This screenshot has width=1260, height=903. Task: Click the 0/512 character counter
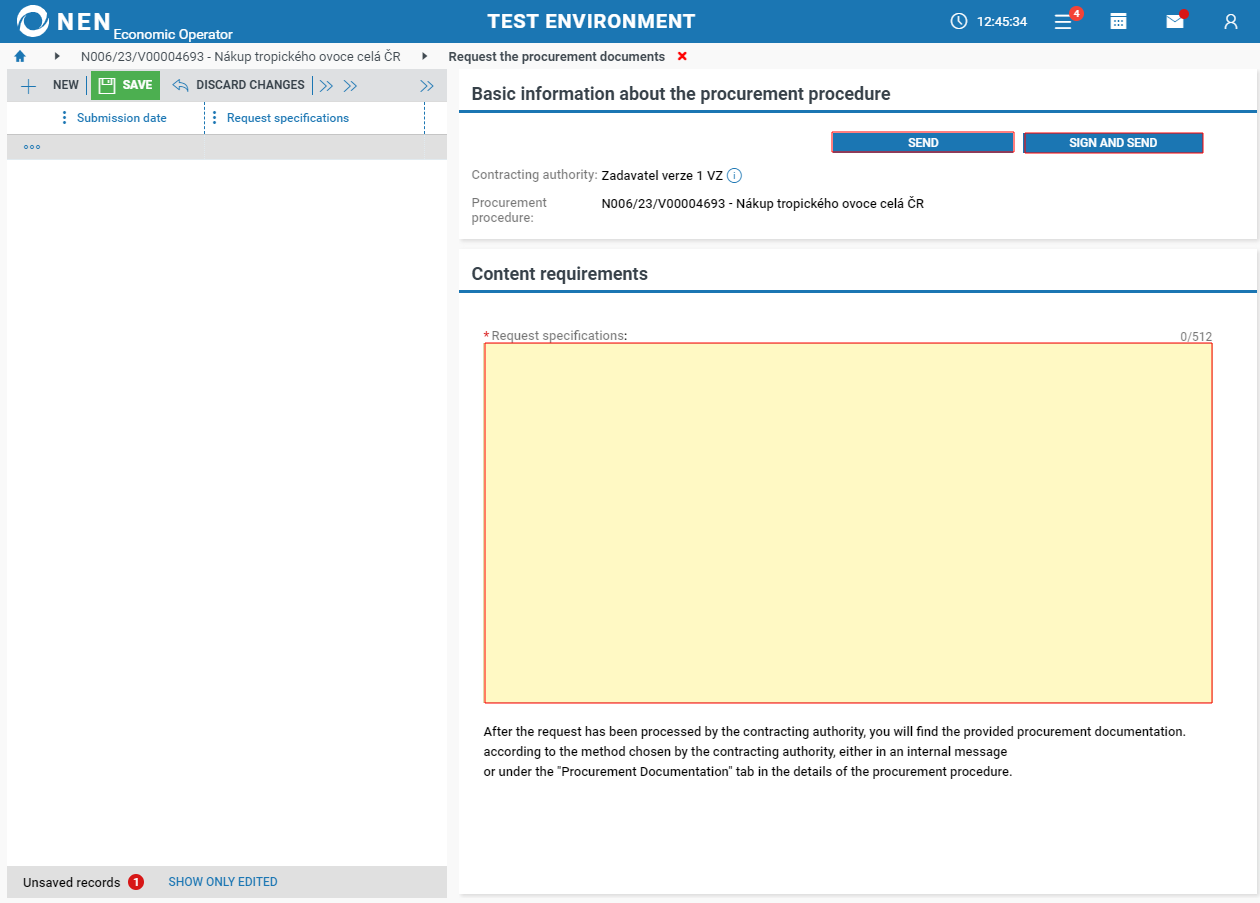click(x=1196, y=337)
